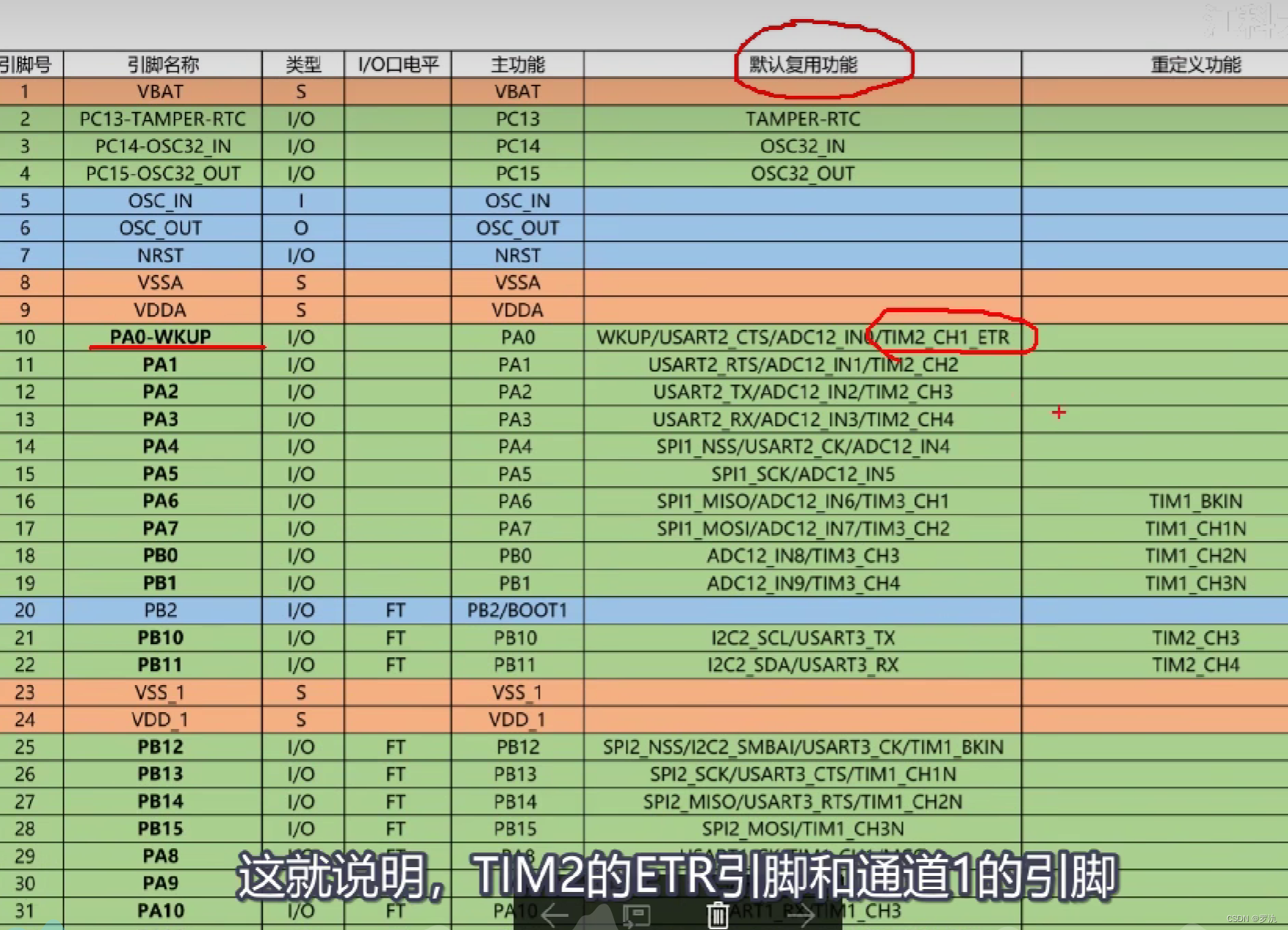Click the red plus mark near PA3 row
The image size is (1288, 930).
[1060, 412]
